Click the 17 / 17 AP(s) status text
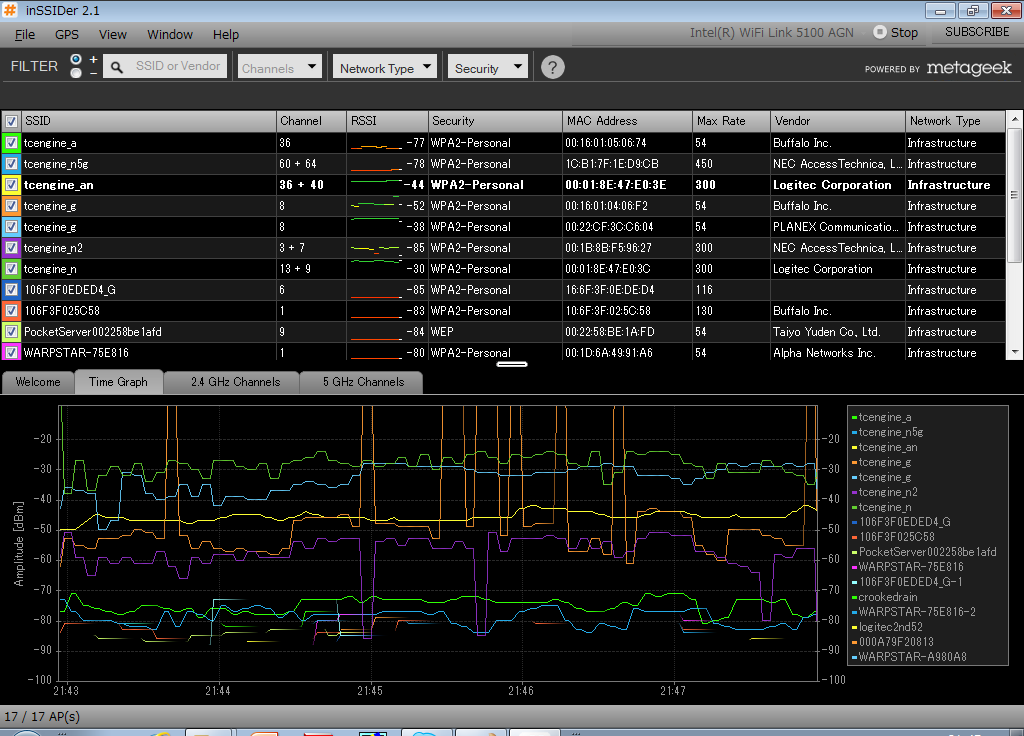1024x736 pixels. (x=42, y=716)
